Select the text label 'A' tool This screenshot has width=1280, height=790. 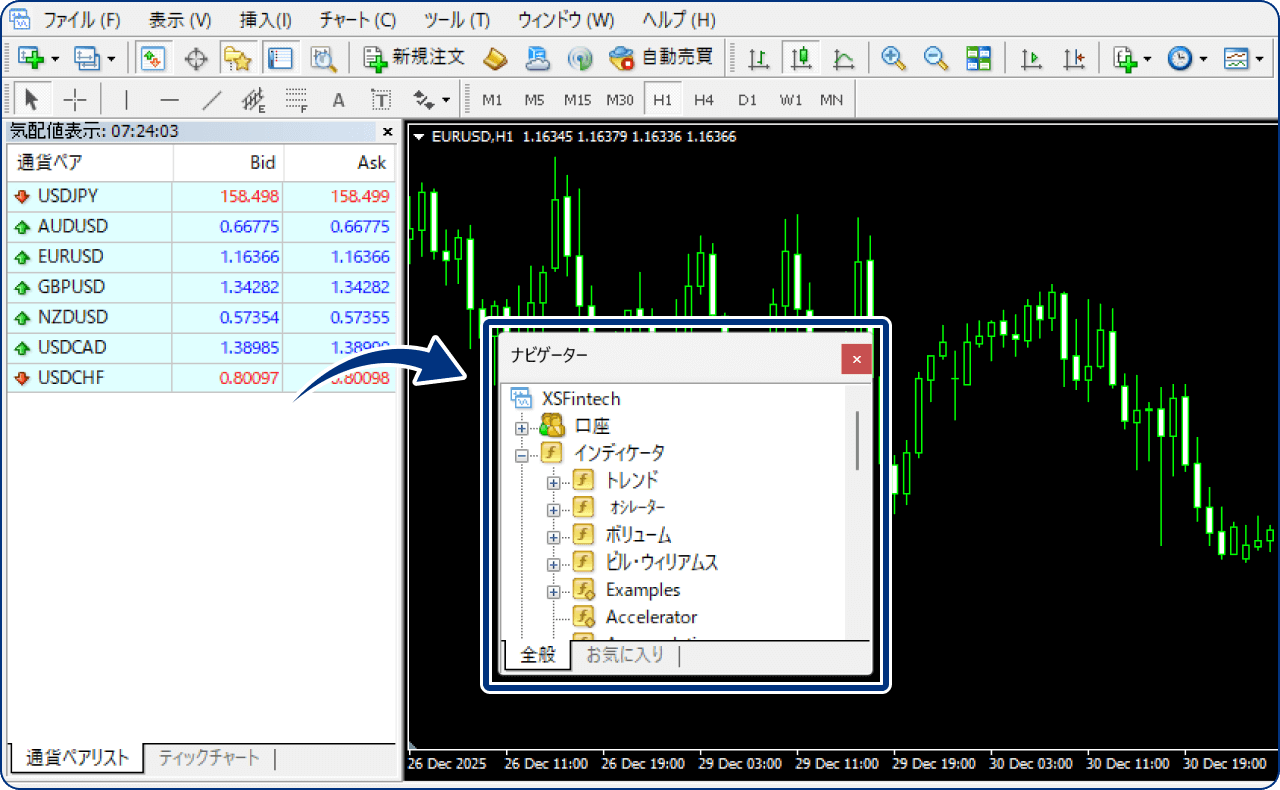pyautogui.click(x=338, y=100)
